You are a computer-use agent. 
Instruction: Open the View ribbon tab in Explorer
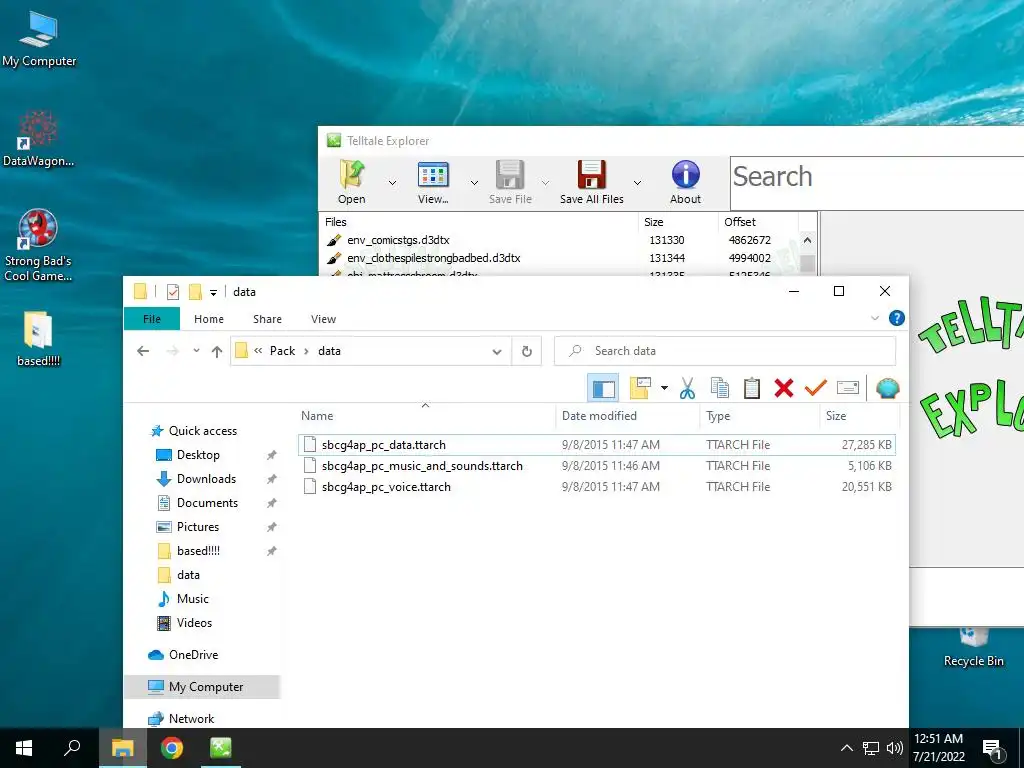point(323,319)
